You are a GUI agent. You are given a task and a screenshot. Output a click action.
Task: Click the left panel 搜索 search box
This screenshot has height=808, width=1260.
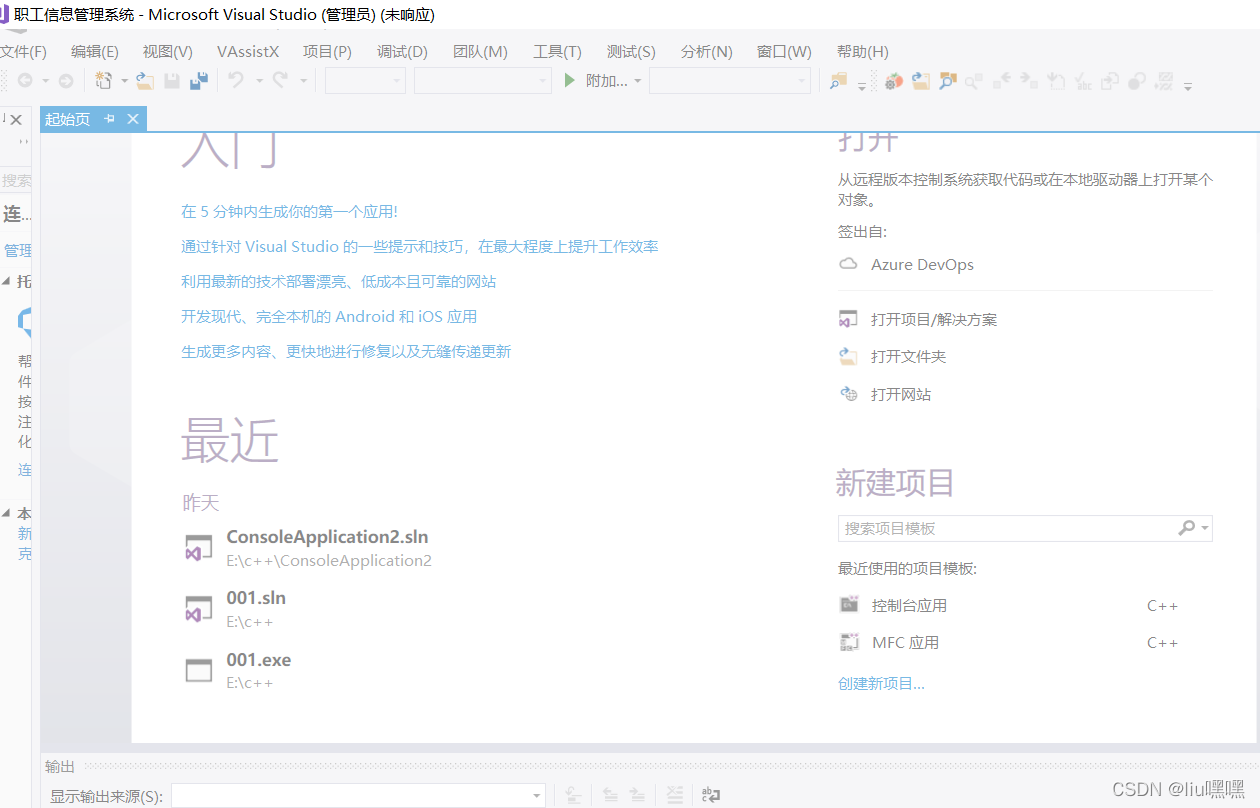(x=16, y=181)
